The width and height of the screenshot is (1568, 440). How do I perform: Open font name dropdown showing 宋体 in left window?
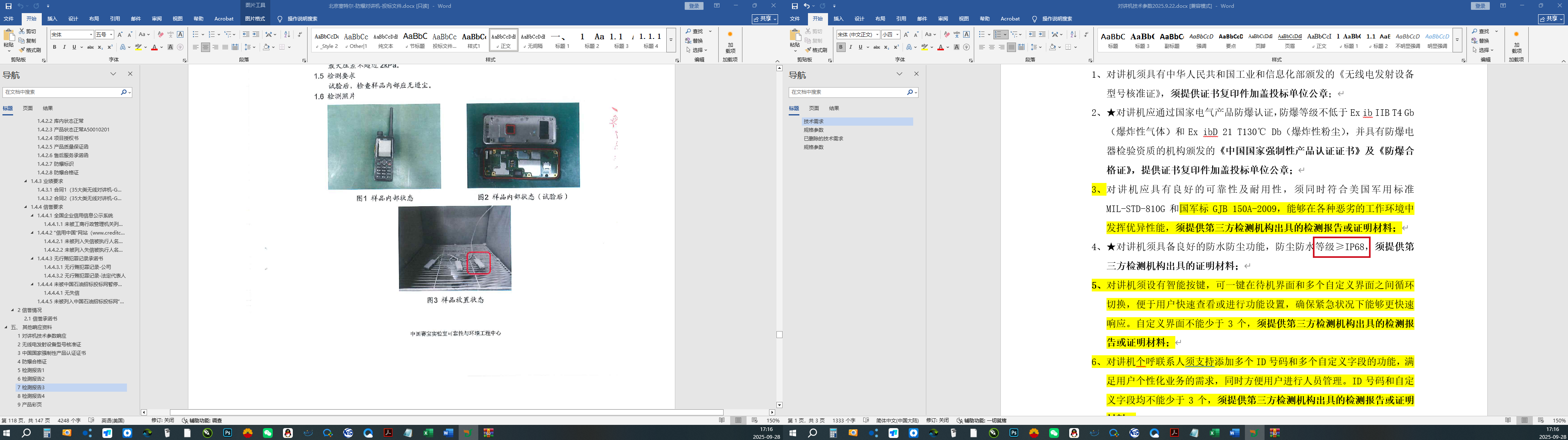pyautogui.click(x=91, y=35)
